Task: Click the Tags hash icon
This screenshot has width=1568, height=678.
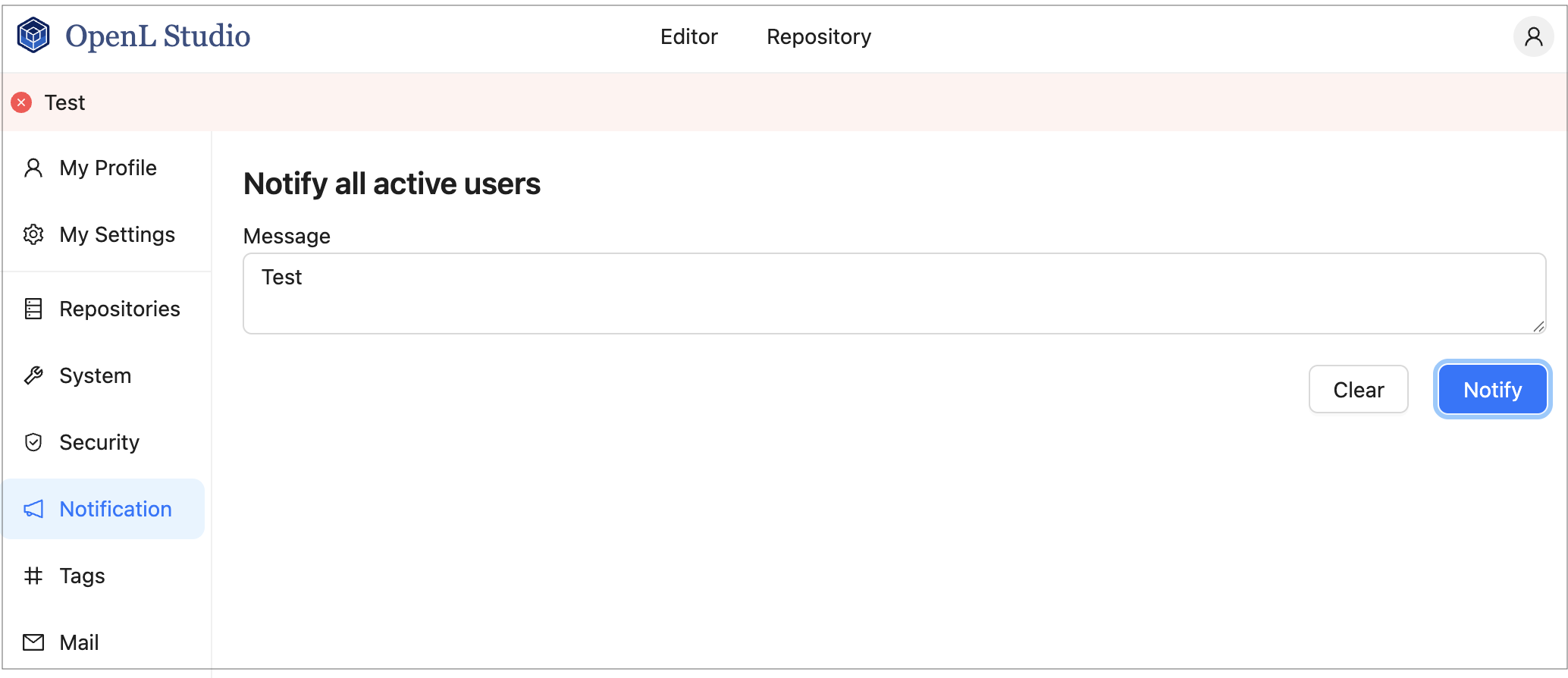Action: (x=33, y=576)
